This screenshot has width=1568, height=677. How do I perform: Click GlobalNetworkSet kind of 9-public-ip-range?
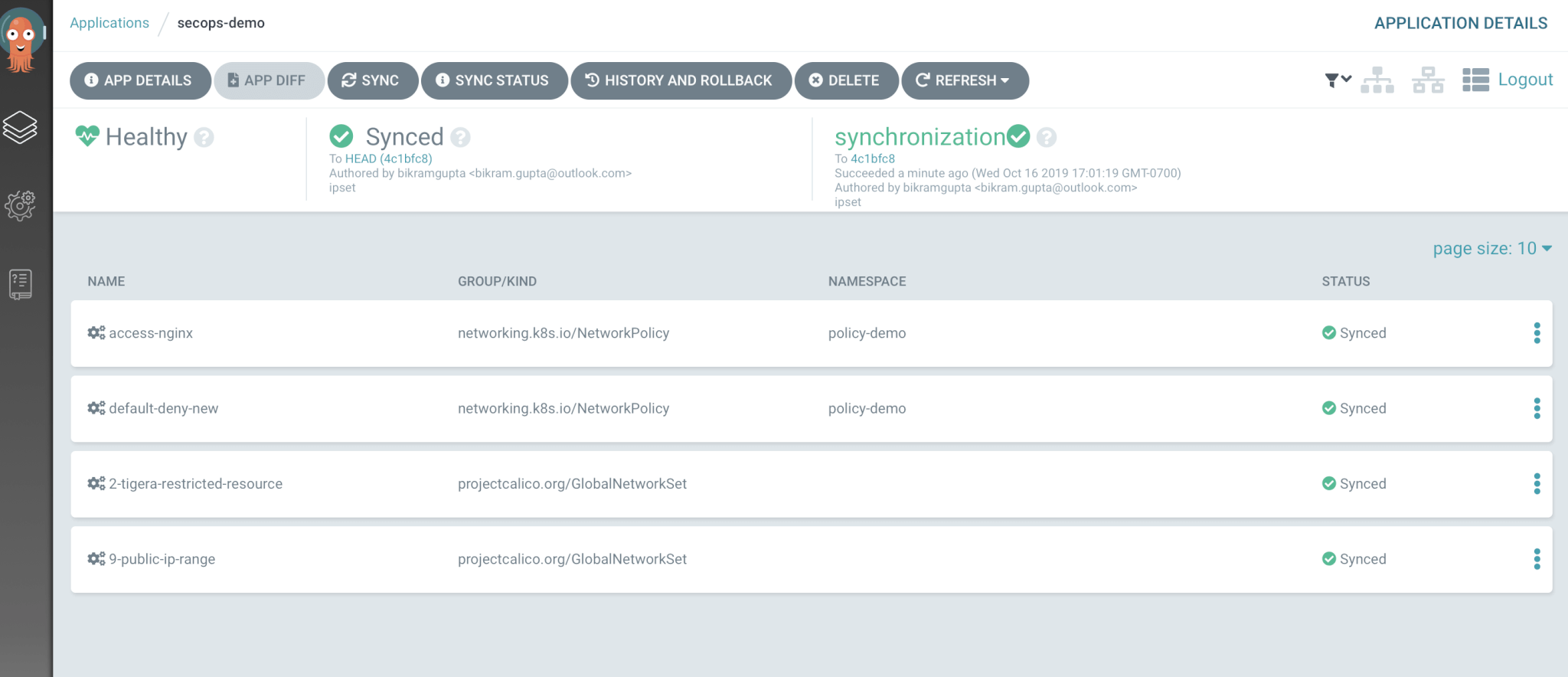[572, 559]
